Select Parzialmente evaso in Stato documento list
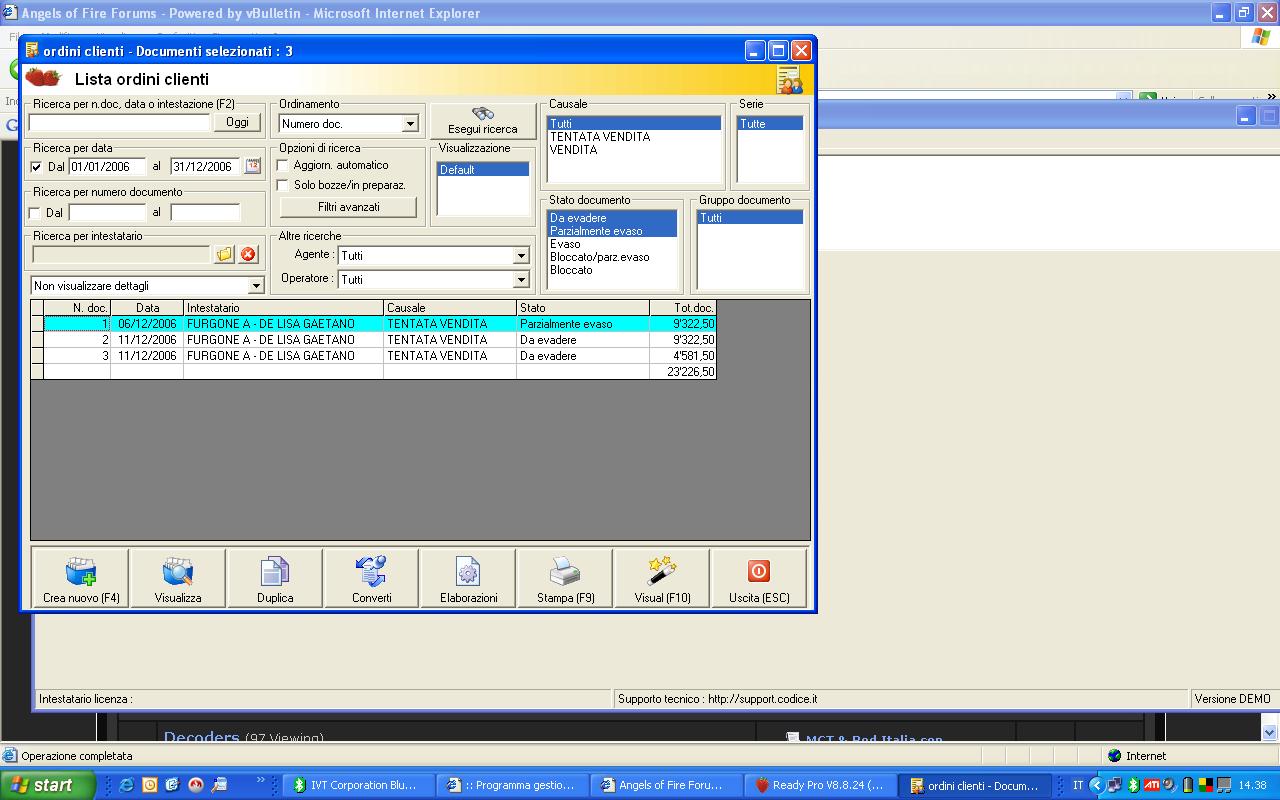The height and width of the screenshot is (800, 1280). (x=612, y=231)
